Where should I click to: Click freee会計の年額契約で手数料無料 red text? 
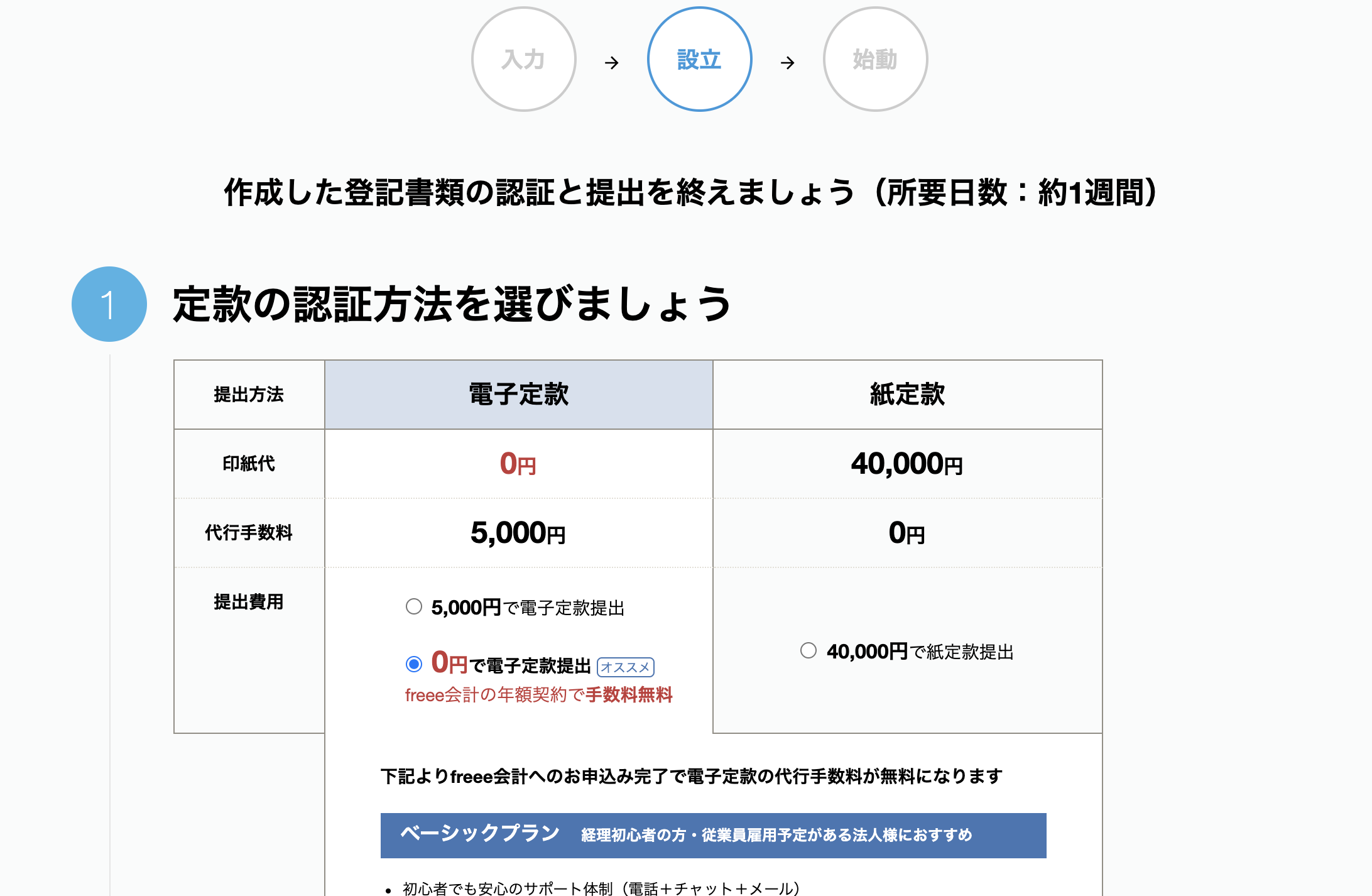point(538,695)
